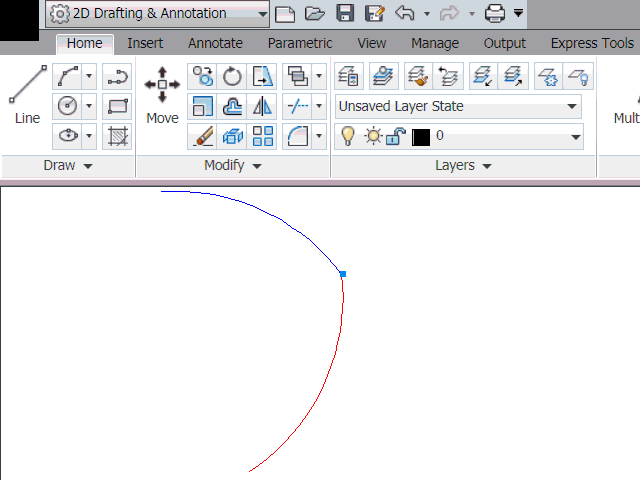This screenshot has width=640, height=480.
Task: Click the blue grip point on the arc
Action: pyautogui.click(x=343, y=274)
